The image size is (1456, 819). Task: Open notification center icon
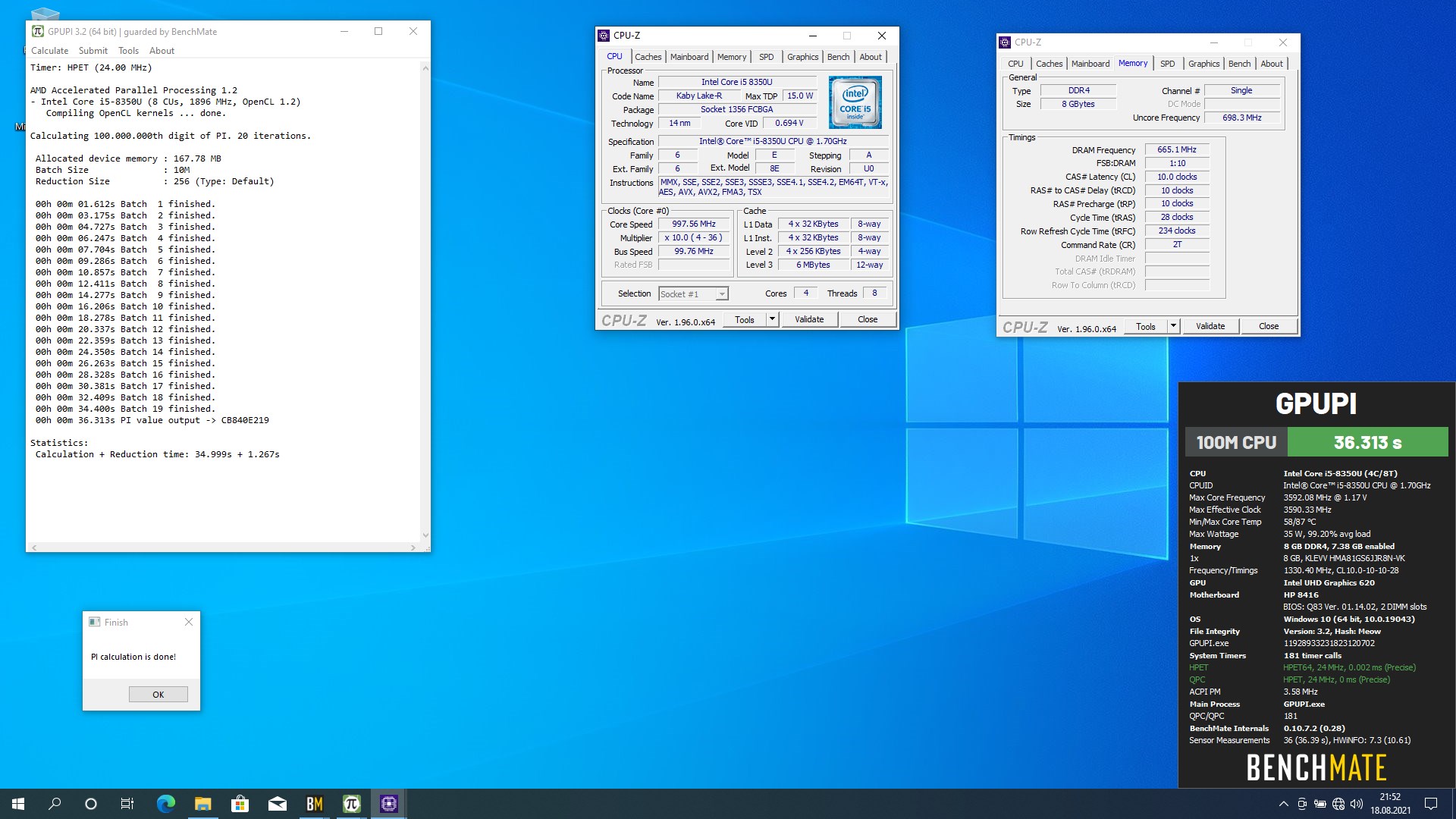coord(1431,804)
